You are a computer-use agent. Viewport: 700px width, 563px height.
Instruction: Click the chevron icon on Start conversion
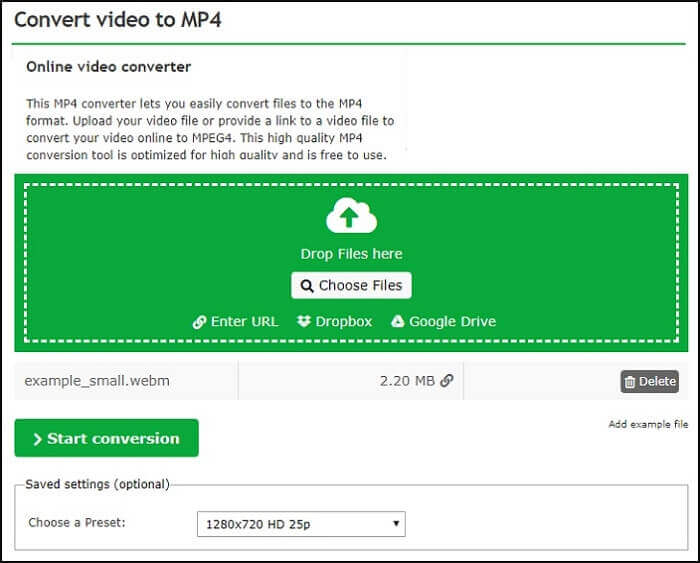tap(37, 439)
